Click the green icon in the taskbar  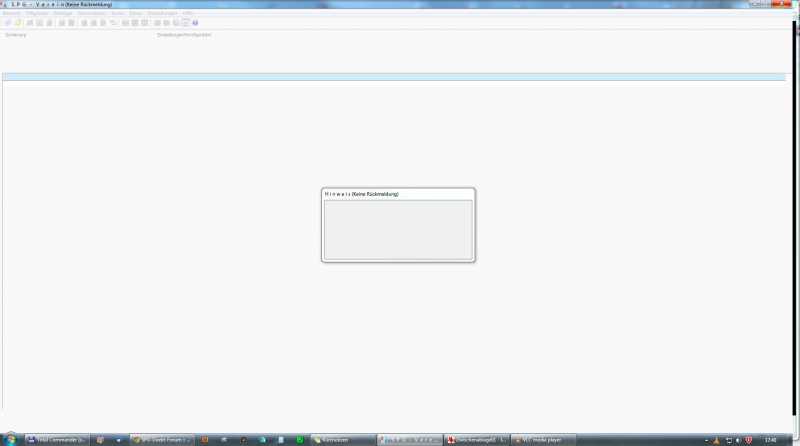pos(299,440)
